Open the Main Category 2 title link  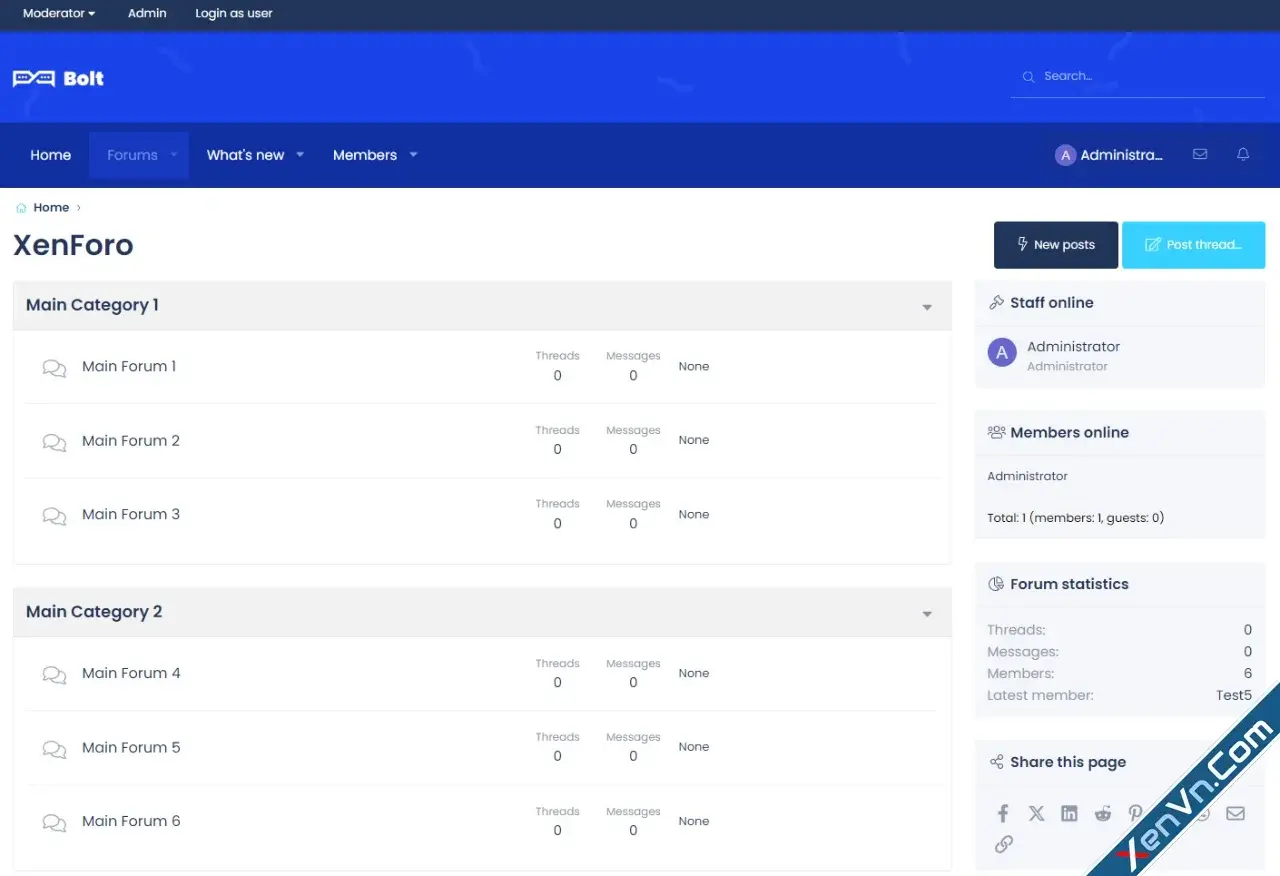[x=94, y=612]
